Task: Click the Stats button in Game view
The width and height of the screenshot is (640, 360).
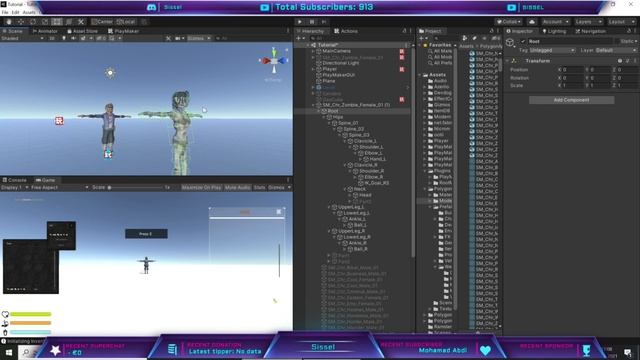Action: [x=259, y=187]
